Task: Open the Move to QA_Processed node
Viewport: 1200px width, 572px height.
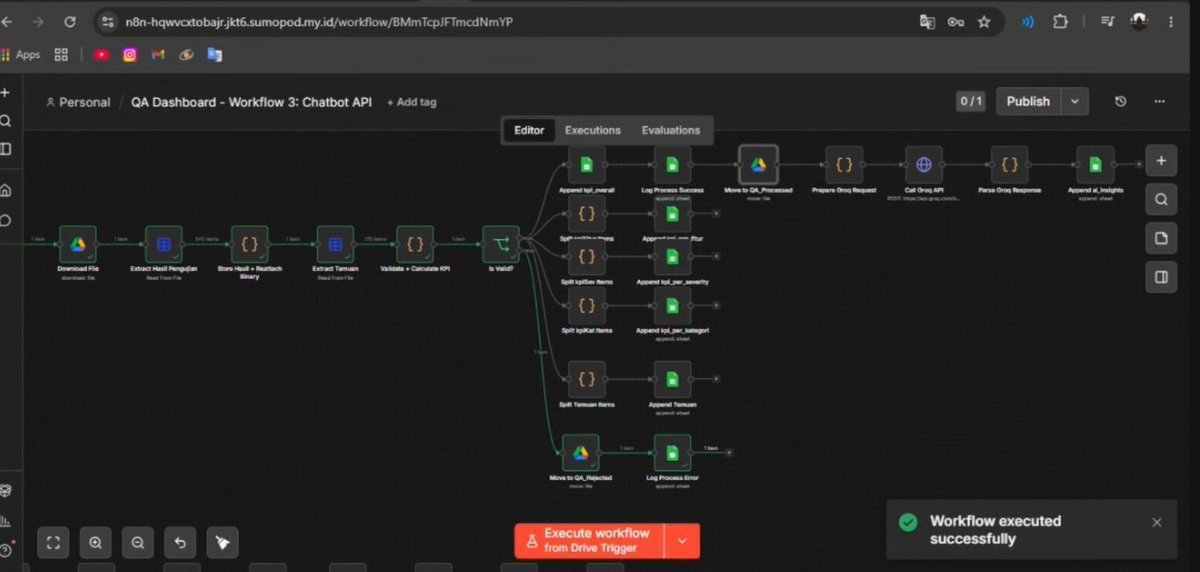Action: [758, 164]
